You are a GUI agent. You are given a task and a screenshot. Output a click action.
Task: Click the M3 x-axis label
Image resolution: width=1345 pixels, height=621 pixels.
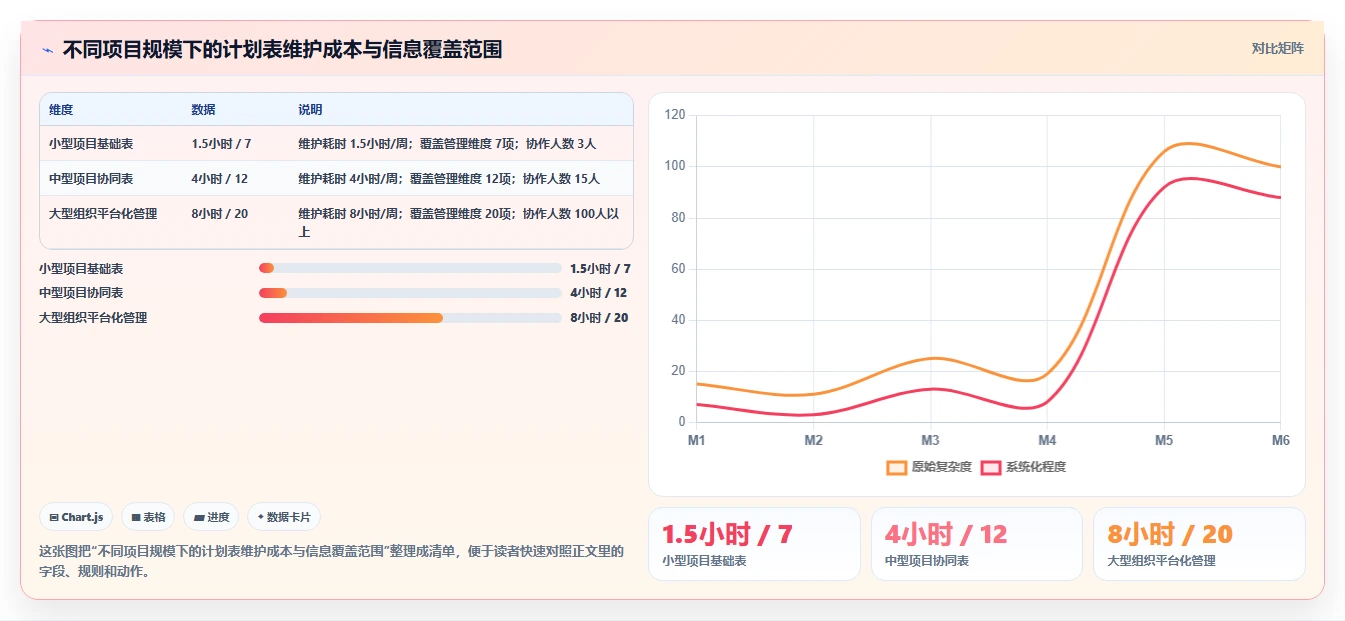930,440
